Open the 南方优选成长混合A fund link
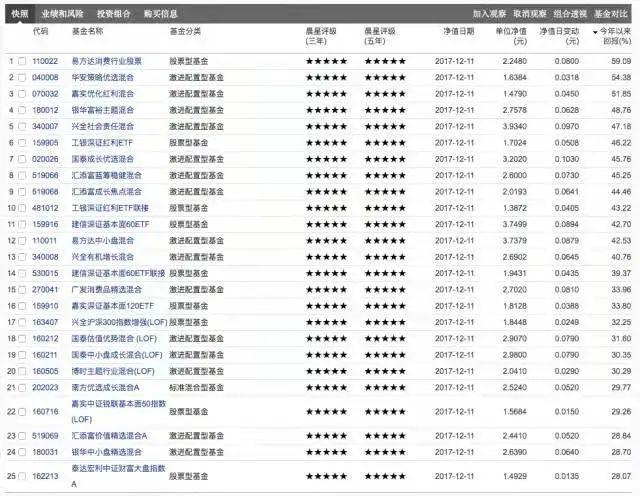640x496 pixels. (105, 388)
